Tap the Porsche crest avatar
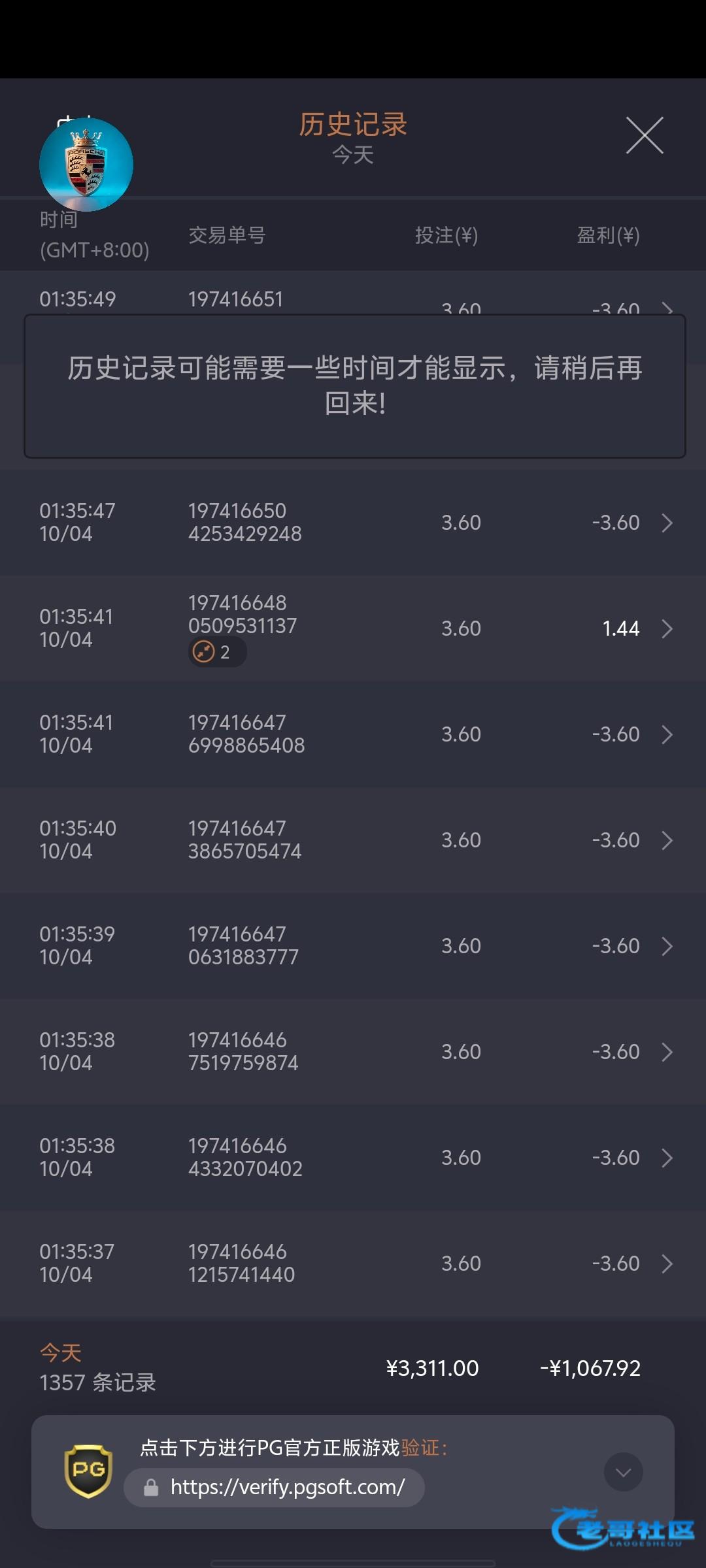Image resolution: width=706 pixels, height=1568 pixels. tap(86, 165)
